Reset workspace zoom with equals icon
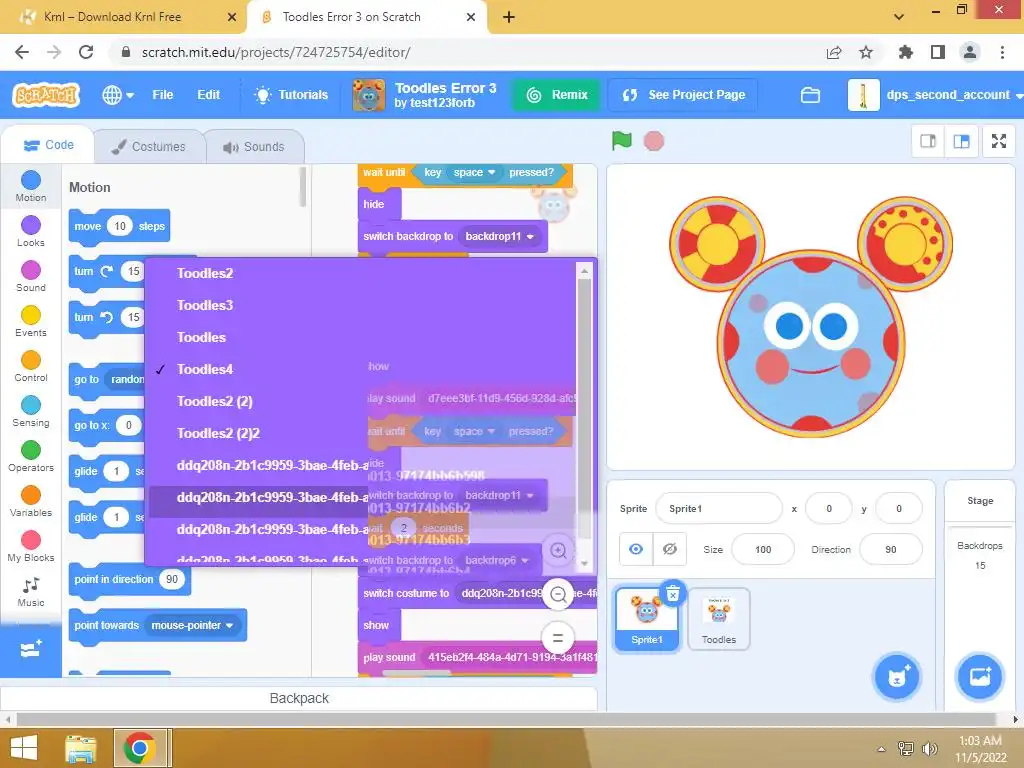Screen dimensions: 1024x768 coord(558,637)
